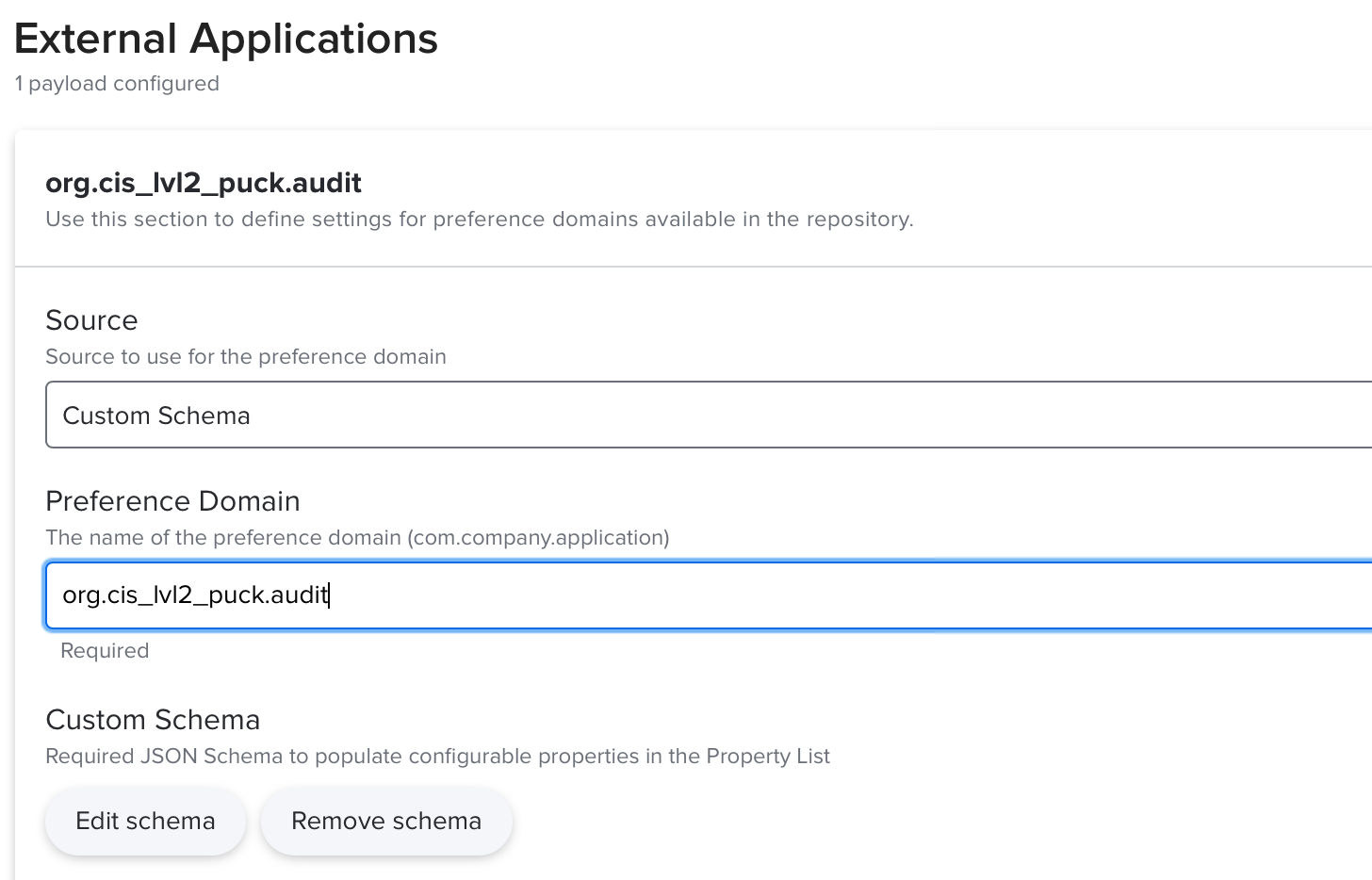Click the preference domains repository description text
This screenshot has width=1372, height=880.
click(x=479, y=220)
